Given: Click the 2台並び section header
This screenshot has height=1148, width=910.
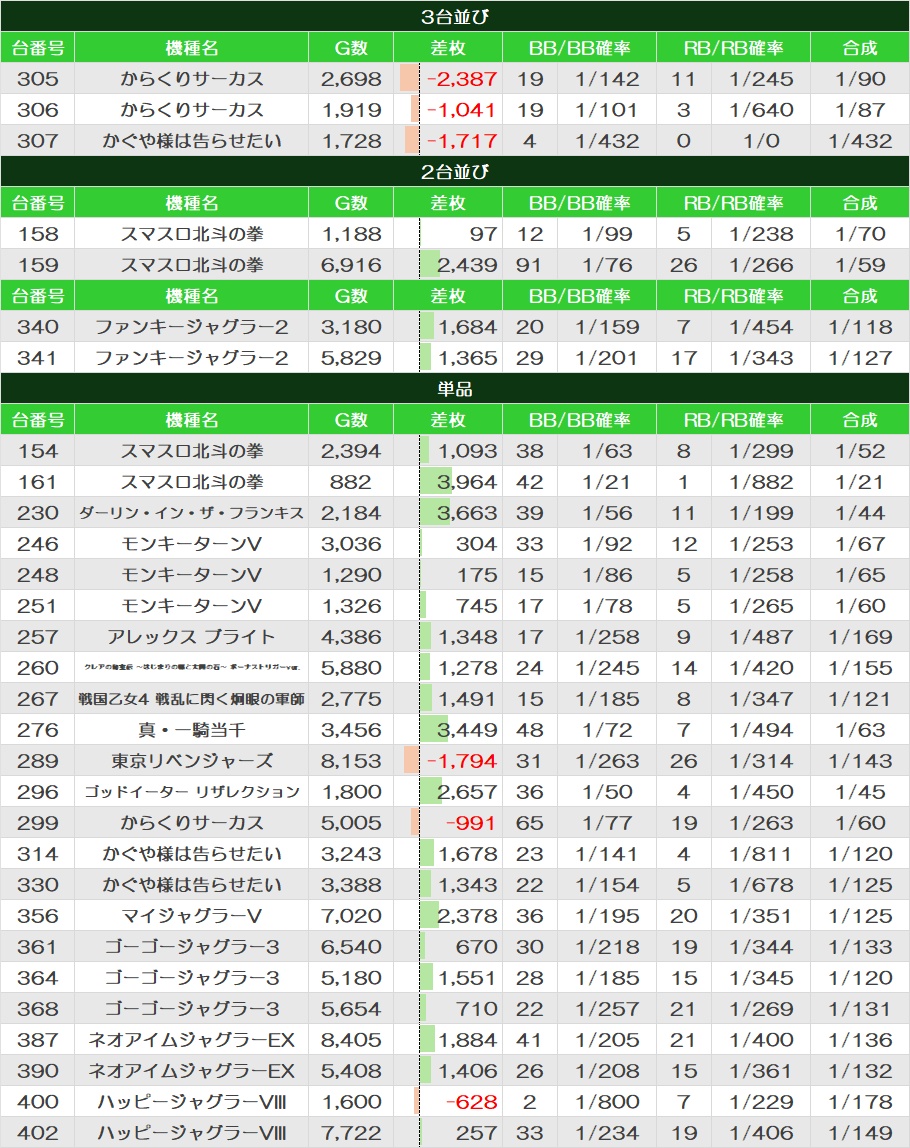Looking at the screenshot, I should pyautogui.click(x=455, y=171).
